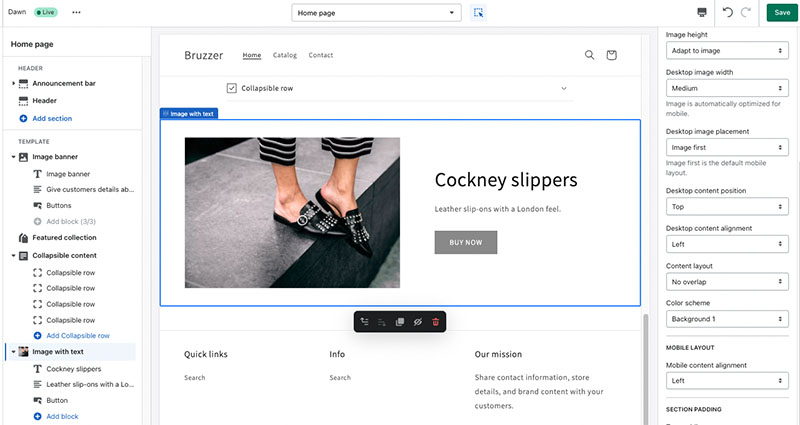Collapse the Image with text tree arrow
This screenshot has width=800, height=425.
point(13,352)
